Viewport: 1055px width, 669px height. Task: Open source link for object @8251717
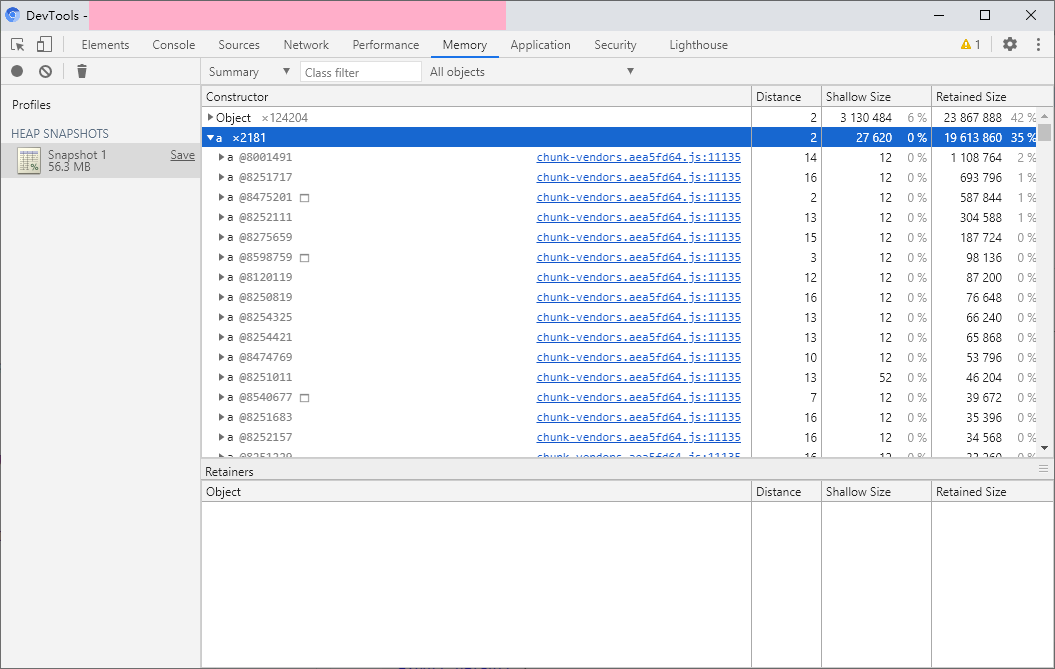638,177
